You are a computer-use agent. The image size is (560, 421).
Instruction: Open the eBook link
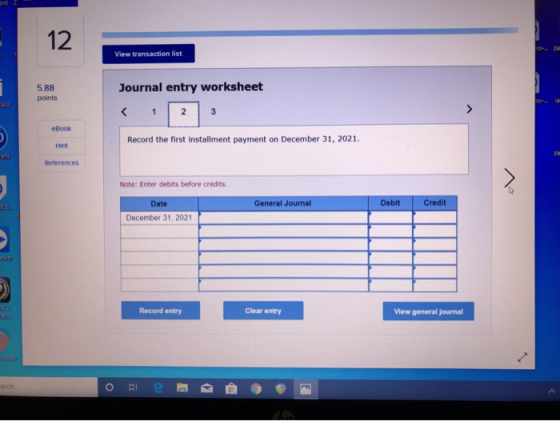pyautogui.click(x=61, y=129)
